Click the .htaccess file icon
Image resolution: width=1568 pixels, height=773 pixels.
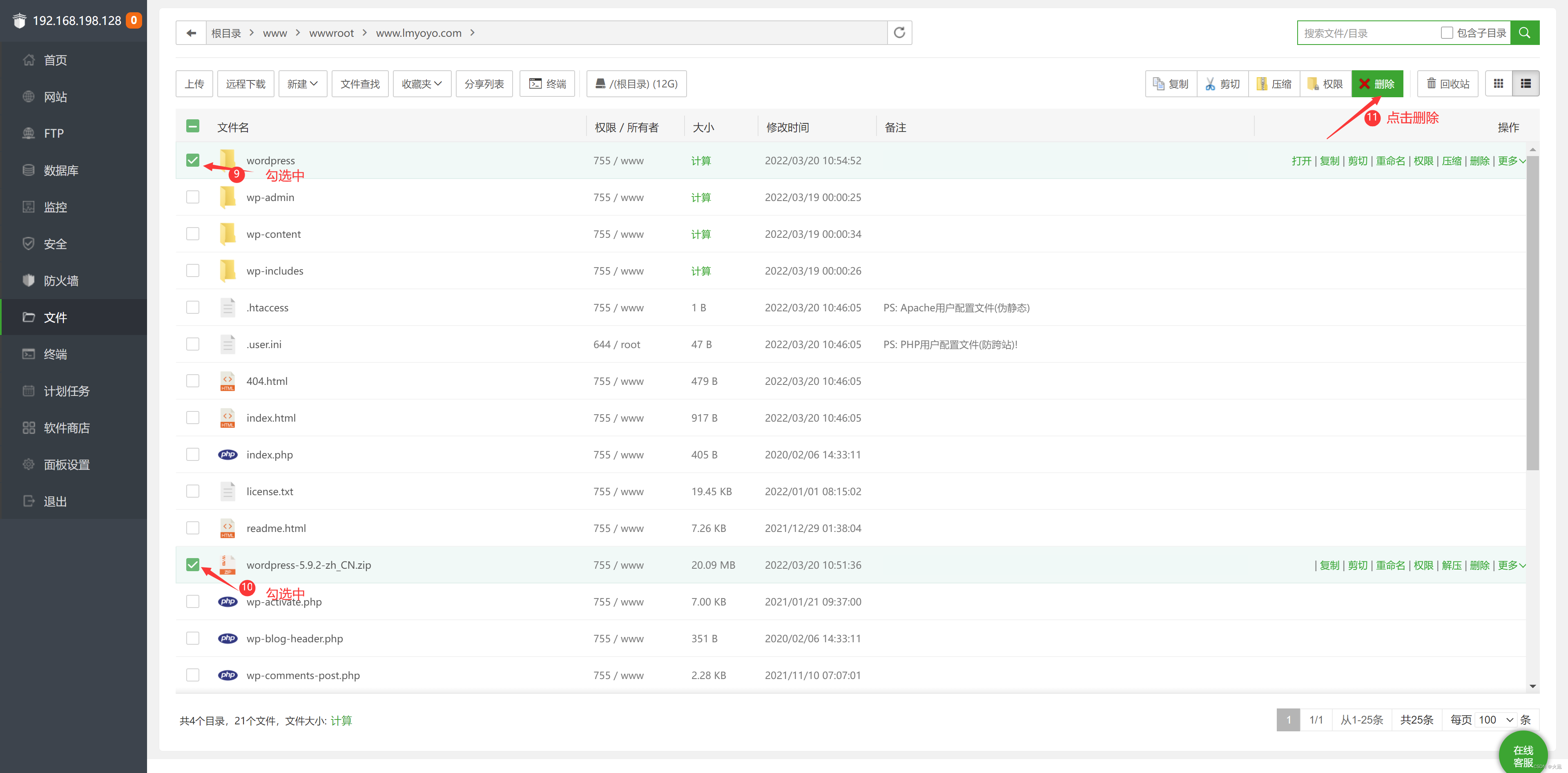(228, 307)
